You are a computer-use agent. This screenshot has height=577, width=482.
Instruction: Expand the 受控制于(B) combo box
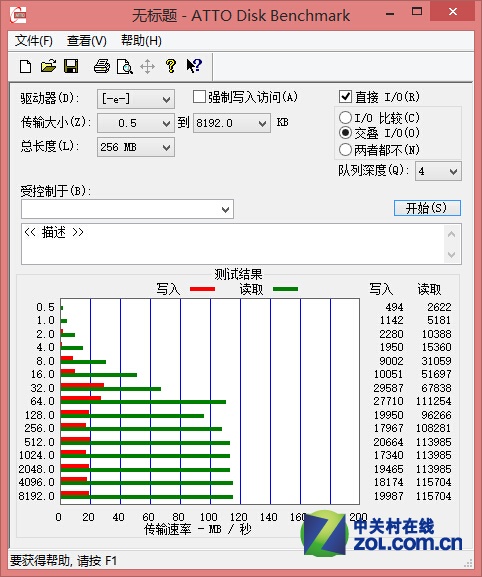pyautogui.click(x=127, y=209)
